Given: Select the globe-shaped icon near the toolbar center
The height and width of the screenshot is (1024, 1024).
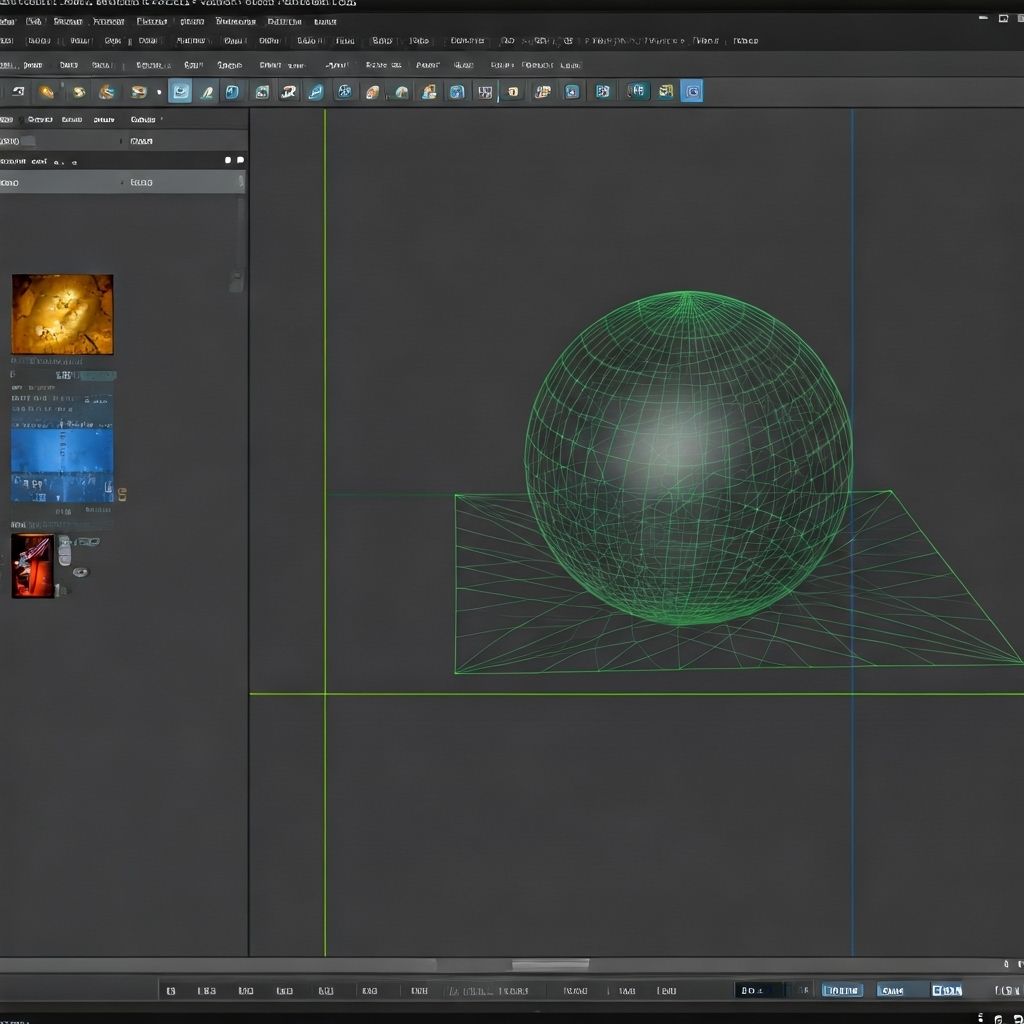Looking at the screenshot, I should [x=344, y=91].
